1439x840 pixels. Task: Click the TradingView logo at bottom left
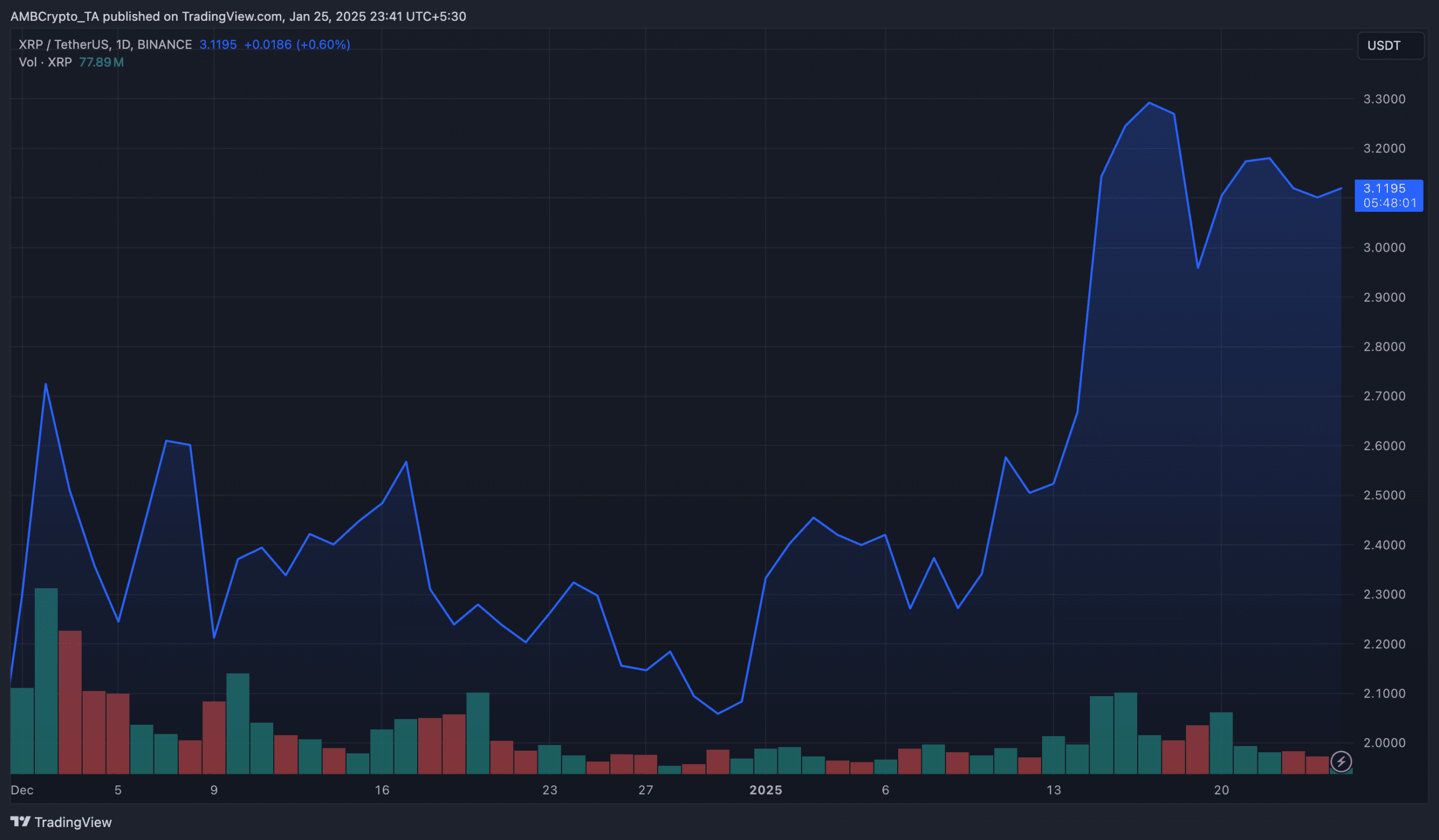tap(61, 823)
